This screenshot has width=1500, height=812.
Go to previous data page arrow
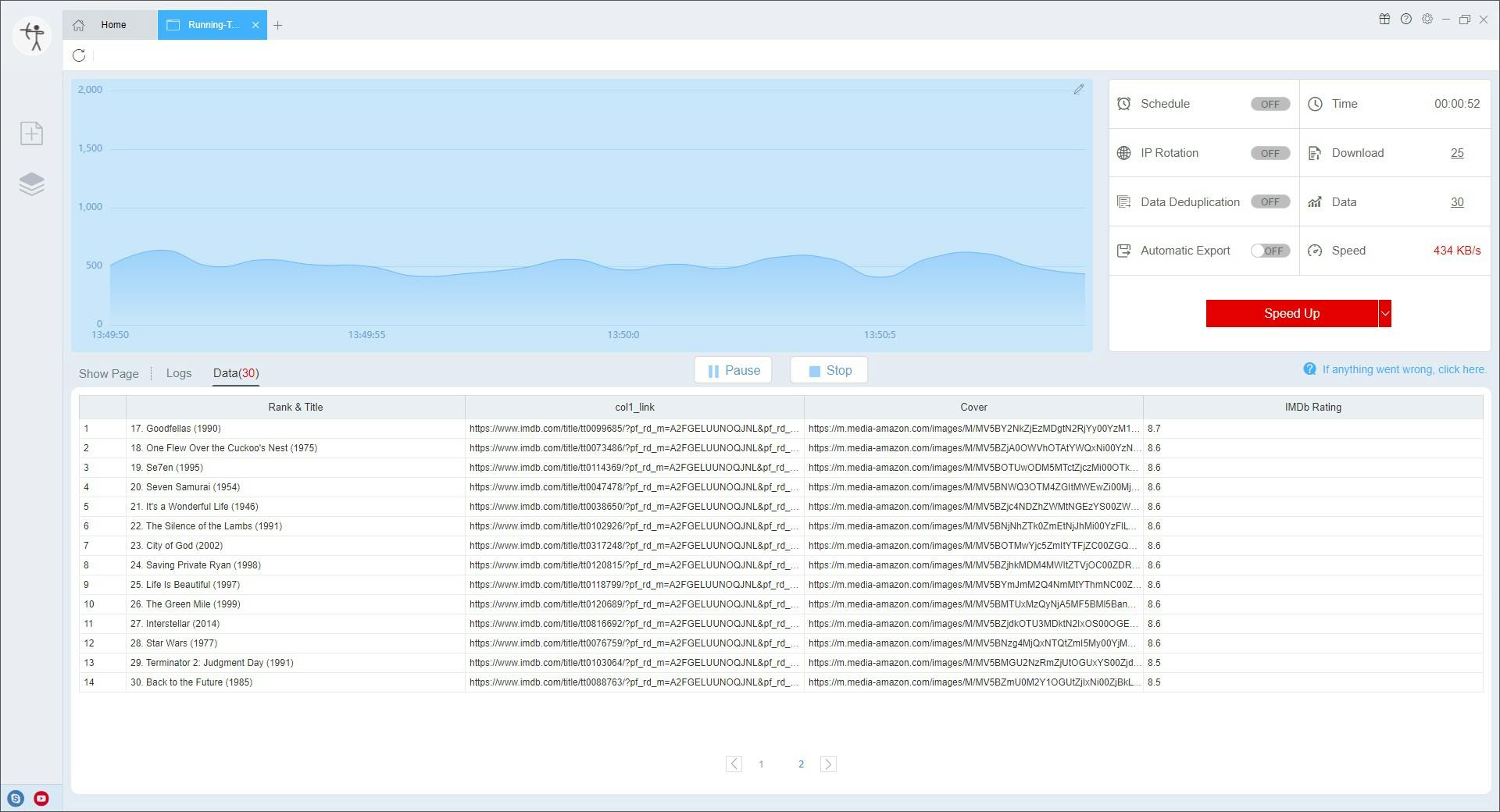[x=734, y=764]
